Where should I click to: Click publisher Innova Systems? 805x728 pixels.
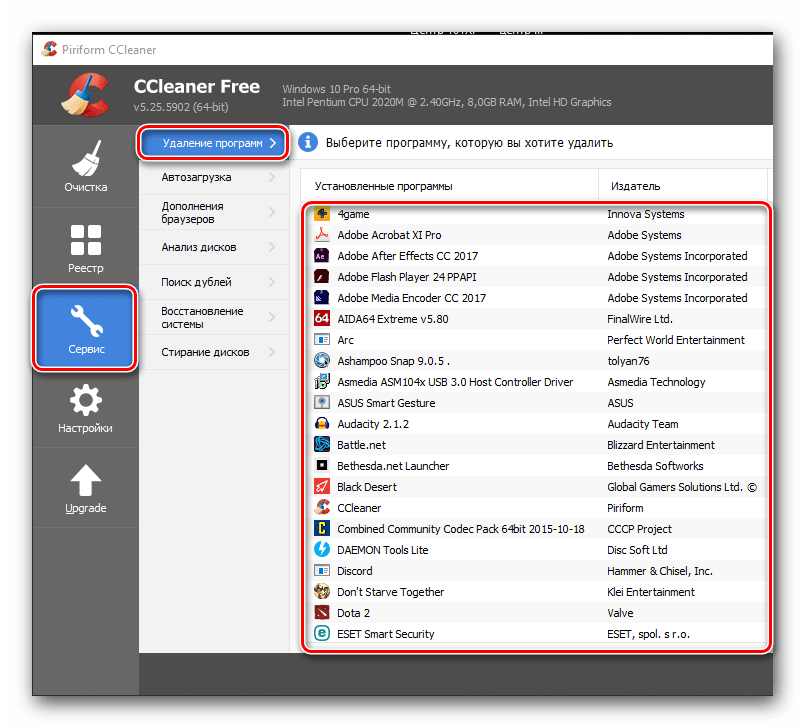point(646,214)
